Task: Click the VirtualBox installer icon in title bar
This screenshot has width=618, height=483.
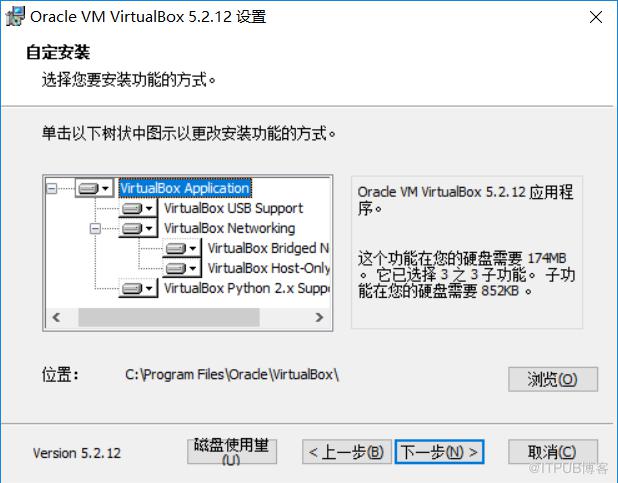Action: coord(15,16)
